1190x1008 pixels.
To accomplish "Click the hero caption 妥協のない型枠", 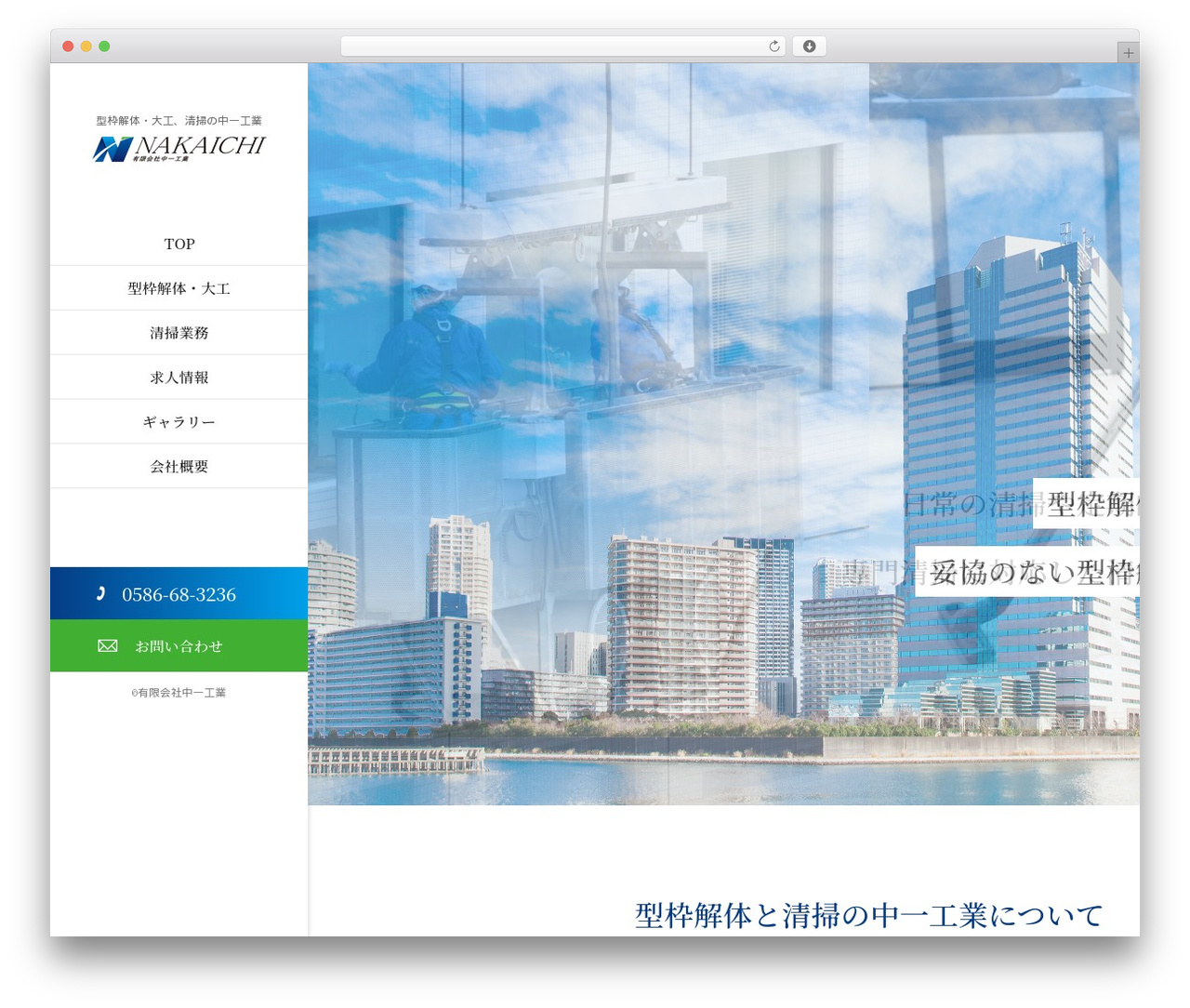I will tap(1027, 571).
